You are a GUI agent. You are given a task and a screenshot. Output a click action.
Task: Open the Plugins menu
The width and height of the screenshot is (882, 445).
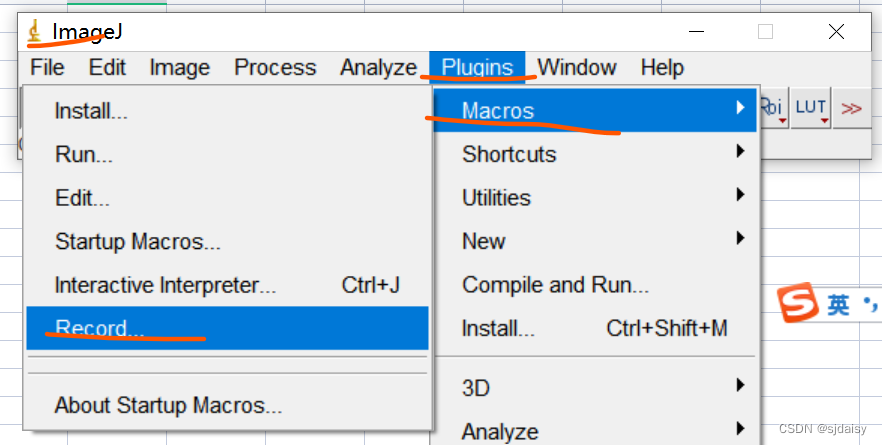click(478, 68)
